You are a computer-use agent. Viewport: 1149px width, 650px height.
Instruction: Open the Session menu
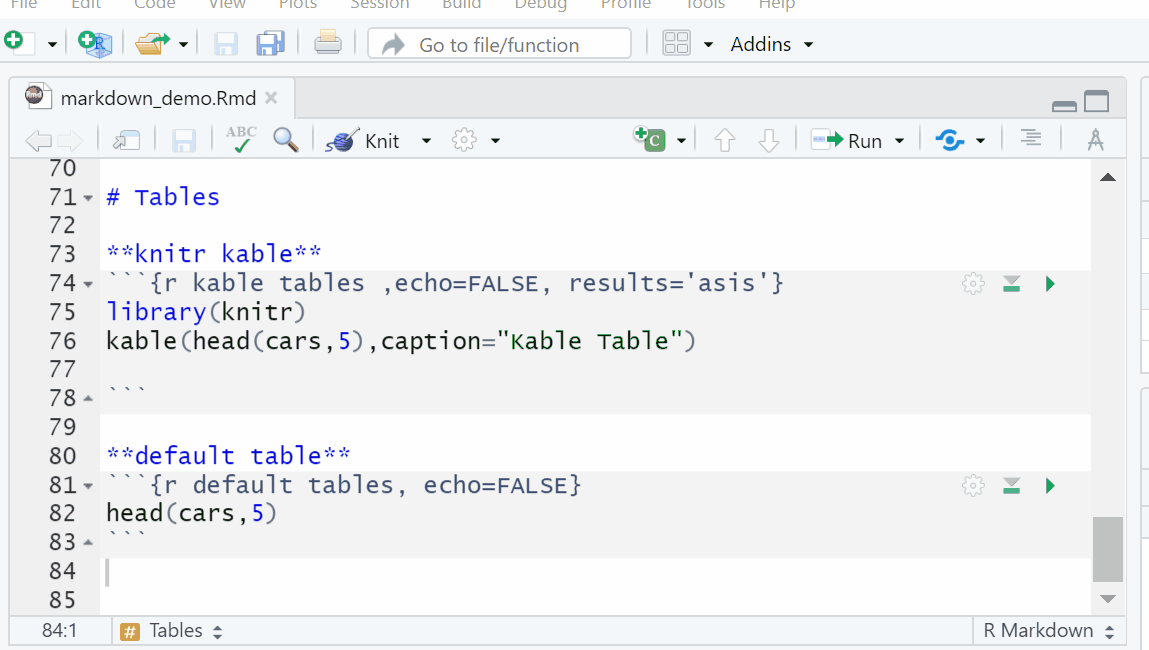380,6
